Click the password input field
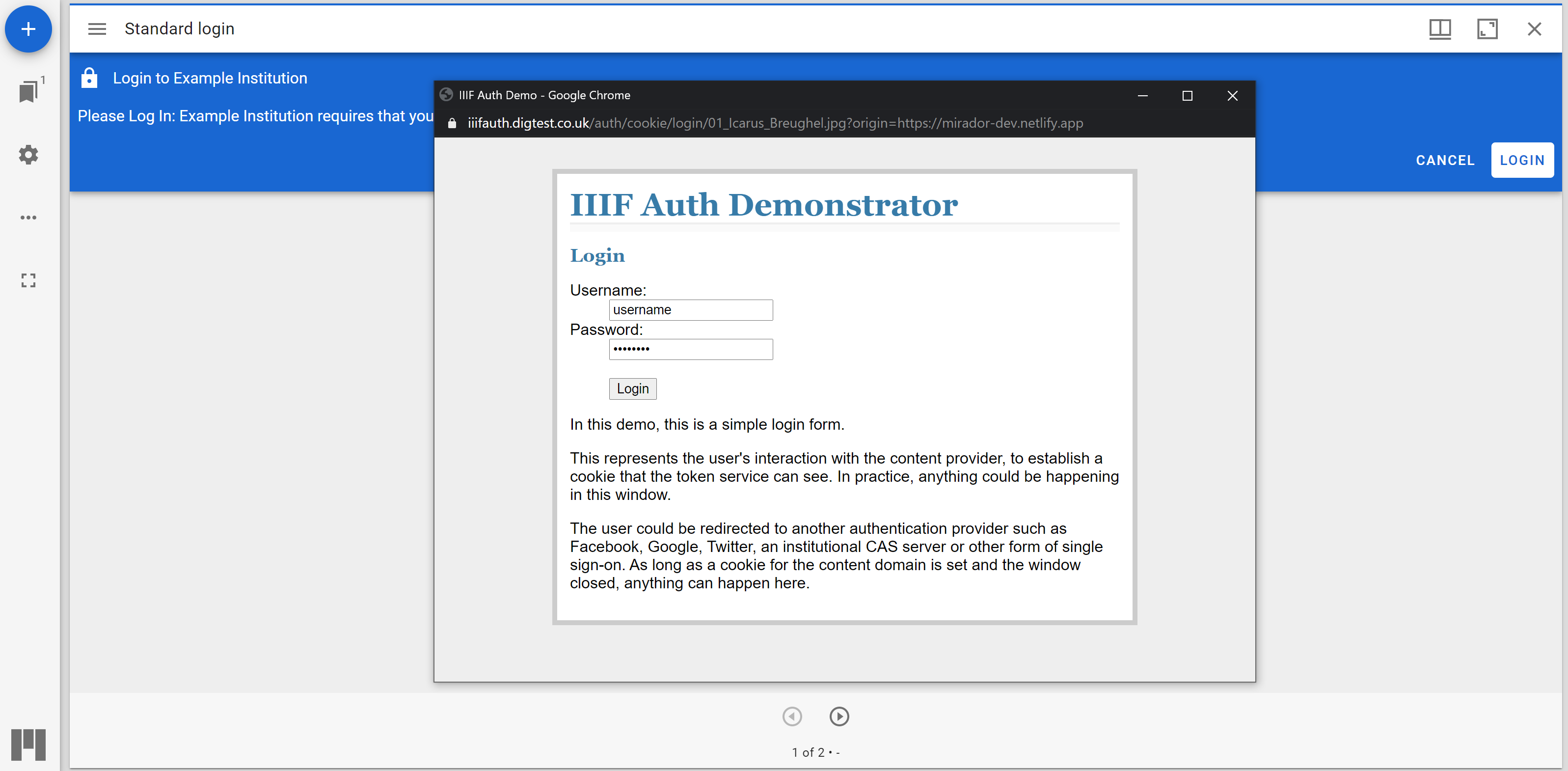Image resolution: width=1568 pixels, height=771 pixels. tap(690, 349)
